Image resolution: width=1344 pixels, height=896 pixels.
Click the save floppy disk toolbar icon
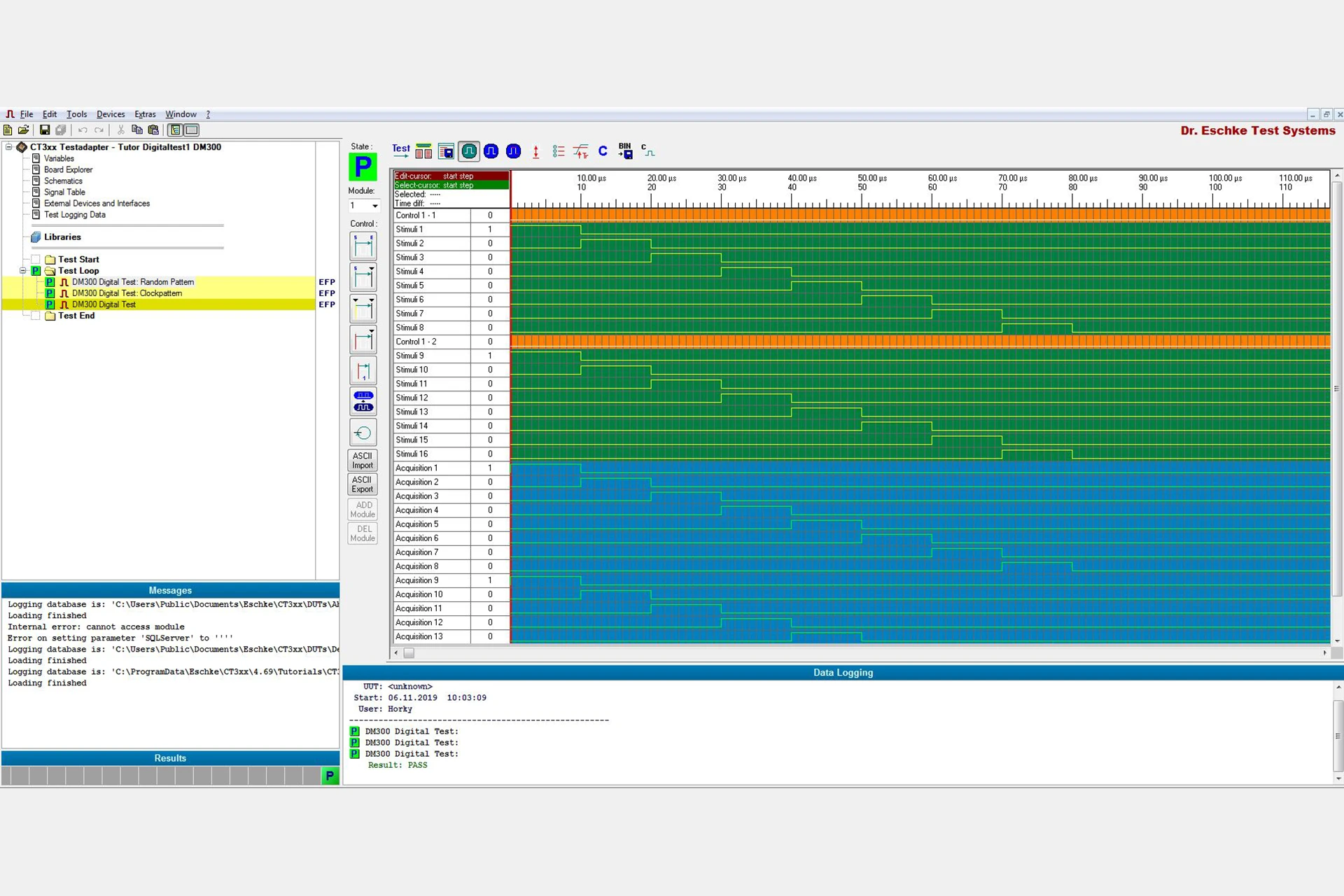(45, 130)
